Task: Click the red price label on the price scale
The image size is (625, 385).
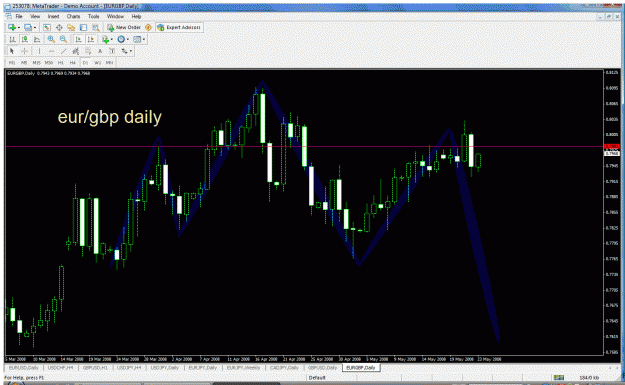Action: tap(611, 147)
